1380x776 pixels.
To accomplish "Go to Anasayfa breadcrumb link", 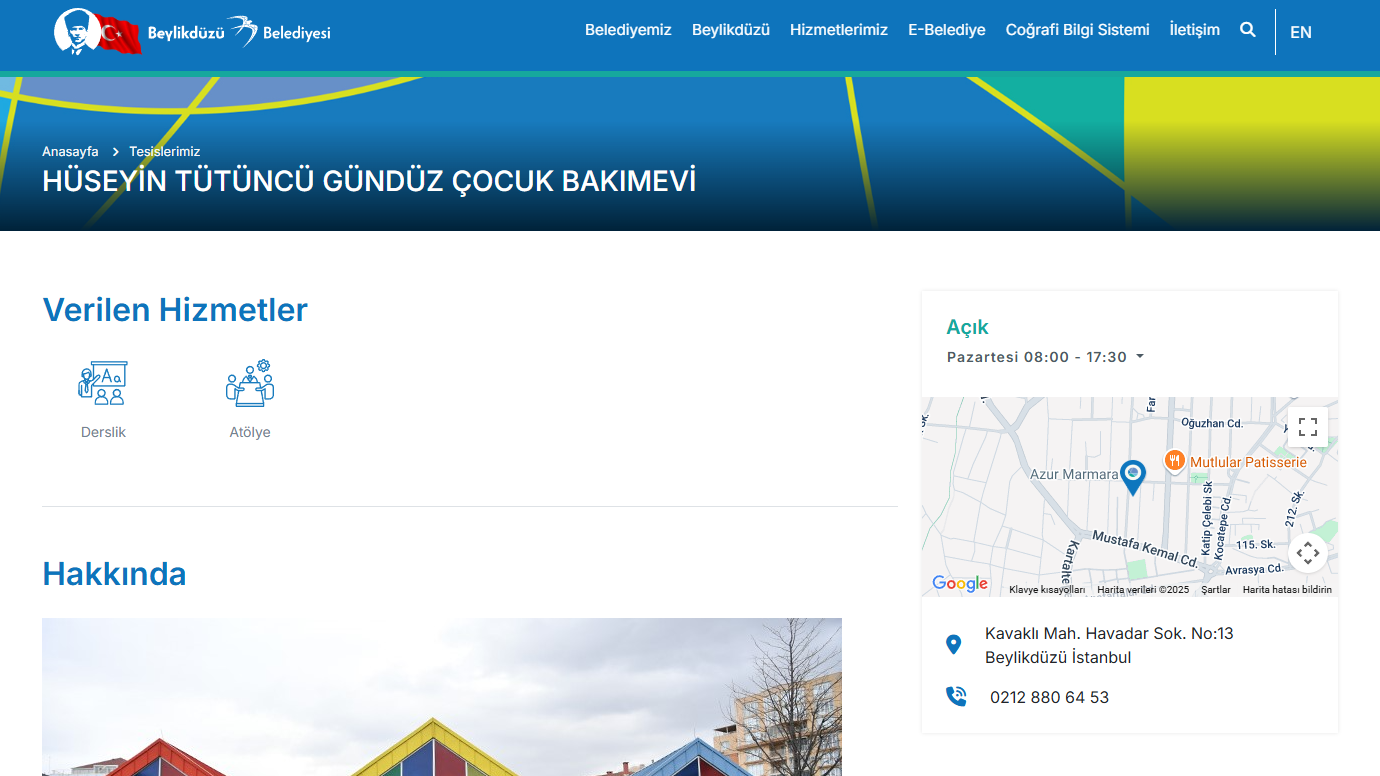I will (70, 152).
